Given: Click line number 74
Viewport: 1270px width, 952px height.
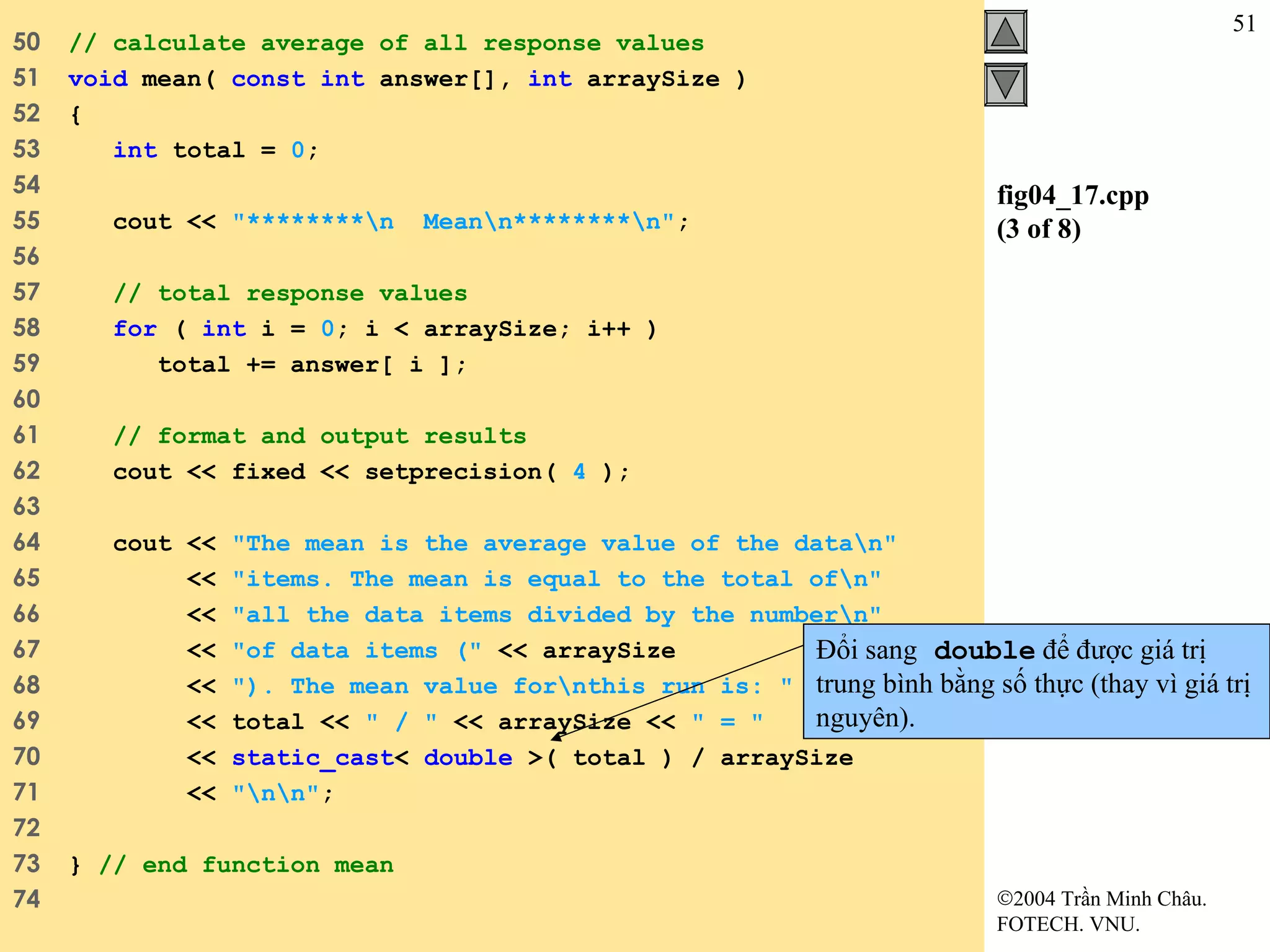Looking at the screenshot, I should [27, 899].
